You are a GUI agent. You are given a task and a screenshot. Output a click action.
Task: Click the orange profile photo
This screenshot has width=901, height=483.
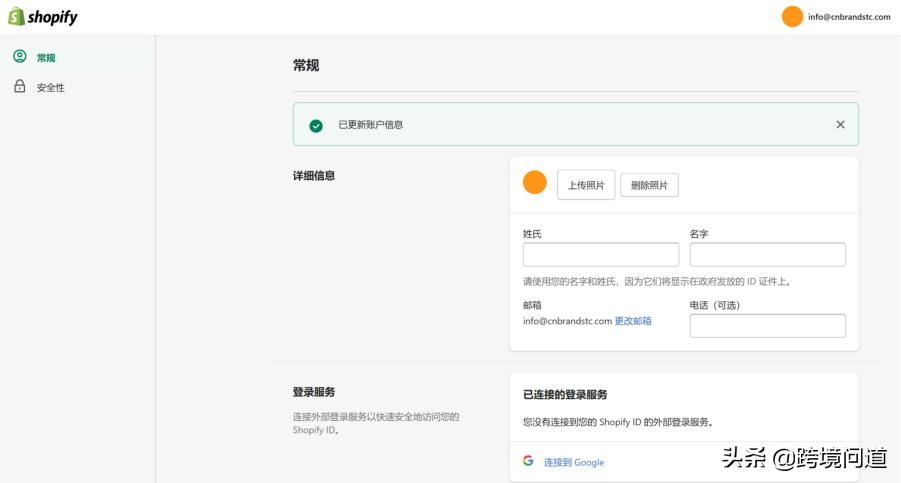(534, 183)
